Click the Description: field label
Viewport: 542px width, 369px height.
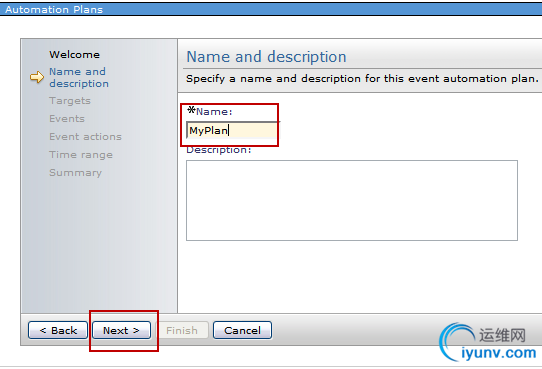(x=219, y=150)
